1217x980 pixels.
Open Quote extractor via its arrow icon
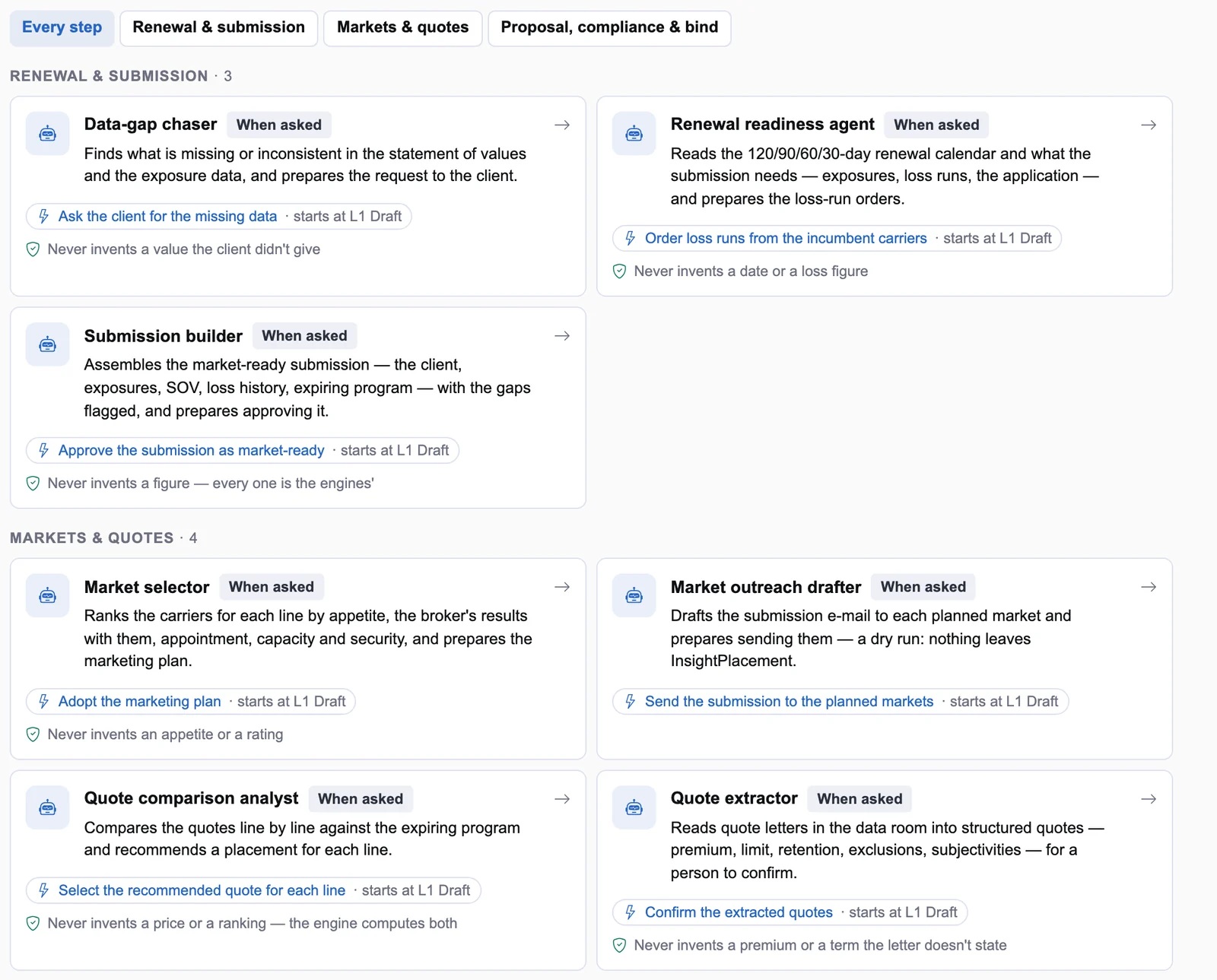(x=1149, y=799)
